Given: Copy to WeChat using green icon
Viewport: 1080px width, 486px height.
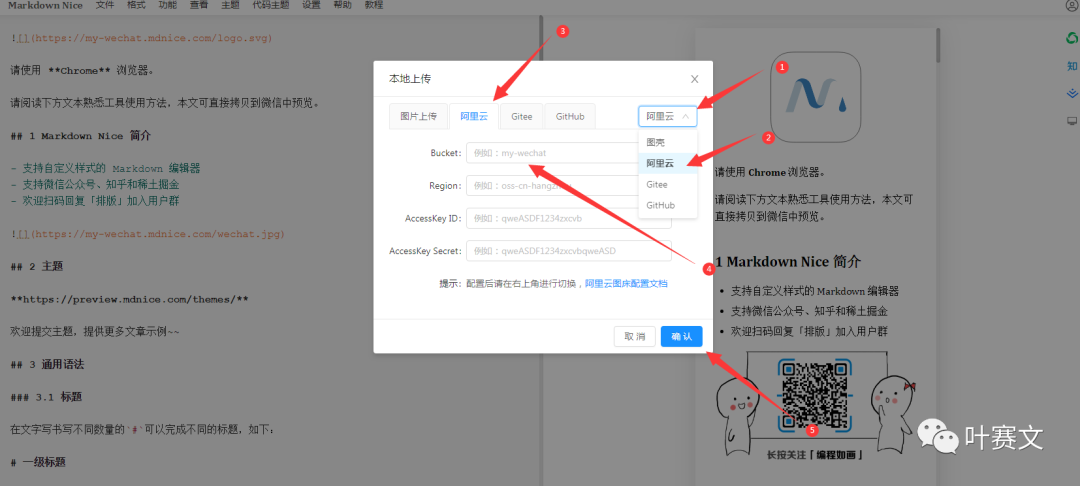Looking at the screenshot, I should [x=1072, y=39].
